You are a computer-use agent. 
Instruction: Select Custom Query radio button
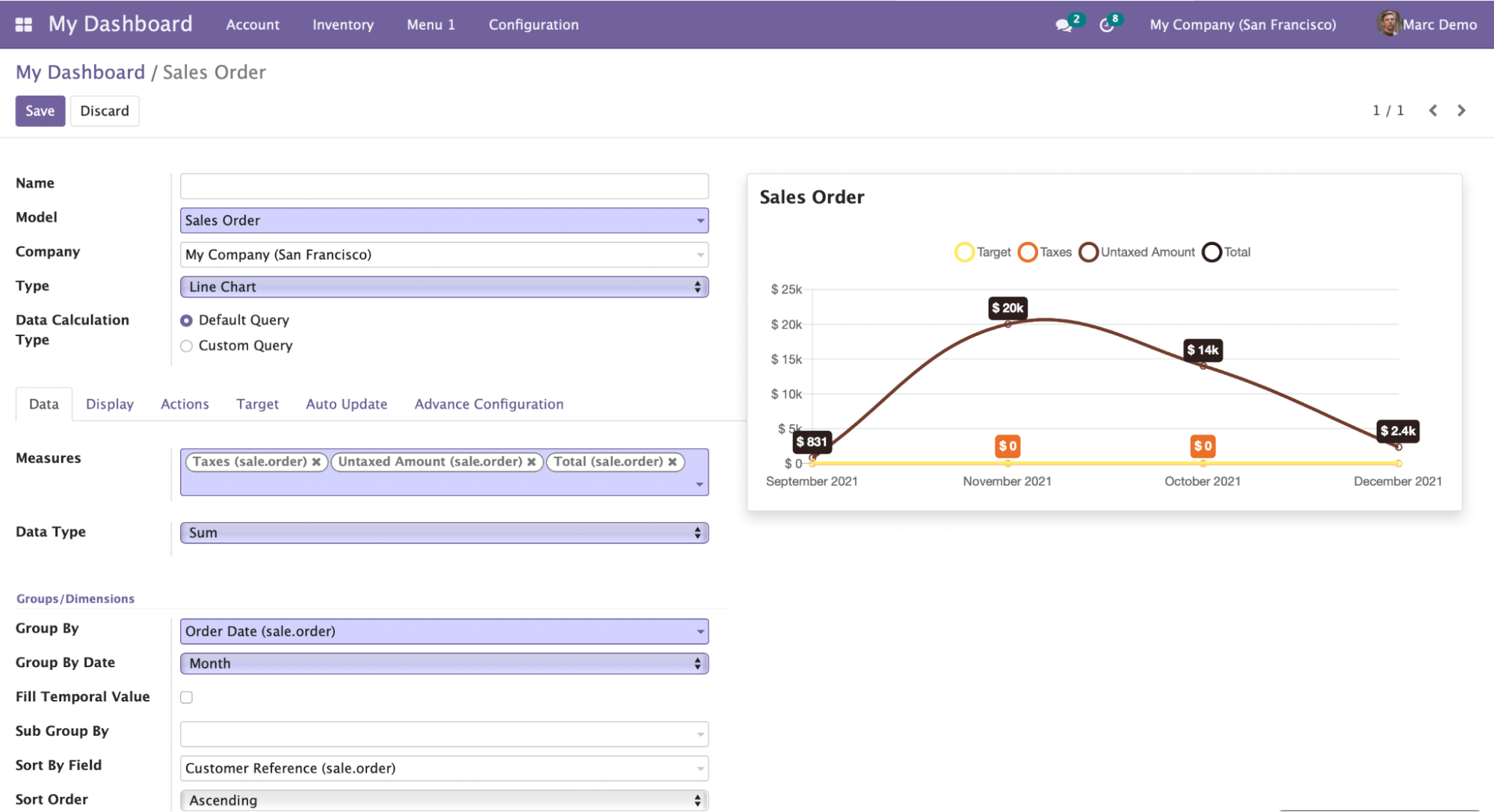coord(187,346)
